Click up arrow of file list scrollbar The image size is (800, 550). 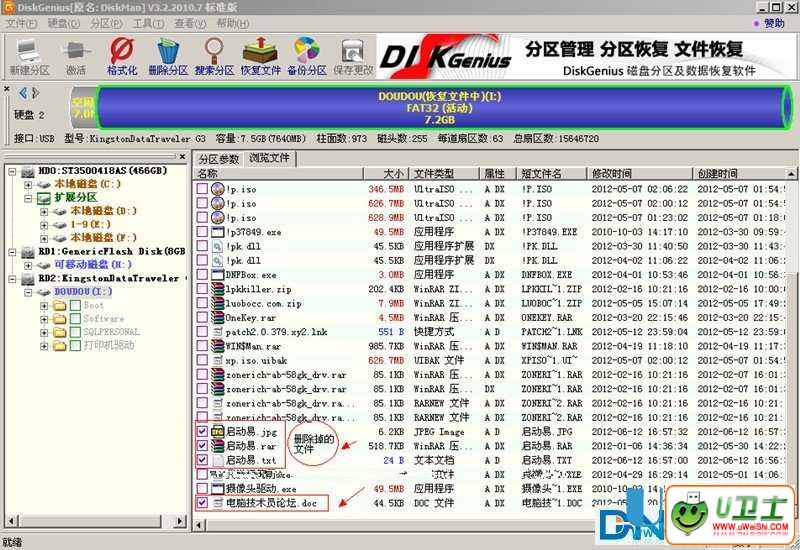(791, 174)
